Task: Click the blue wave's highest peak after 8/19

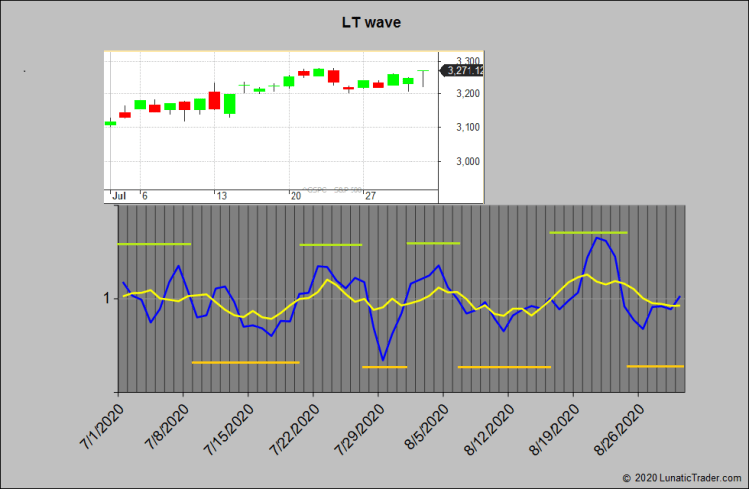Action: [x=596, y=237]
